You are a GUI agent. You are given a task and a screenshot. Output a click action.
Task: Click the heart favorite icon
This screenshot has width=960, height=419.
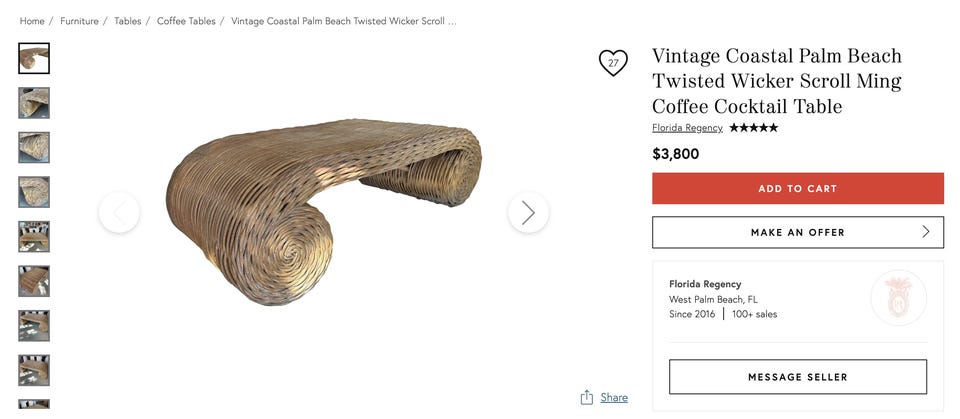[x=613, y=63]
